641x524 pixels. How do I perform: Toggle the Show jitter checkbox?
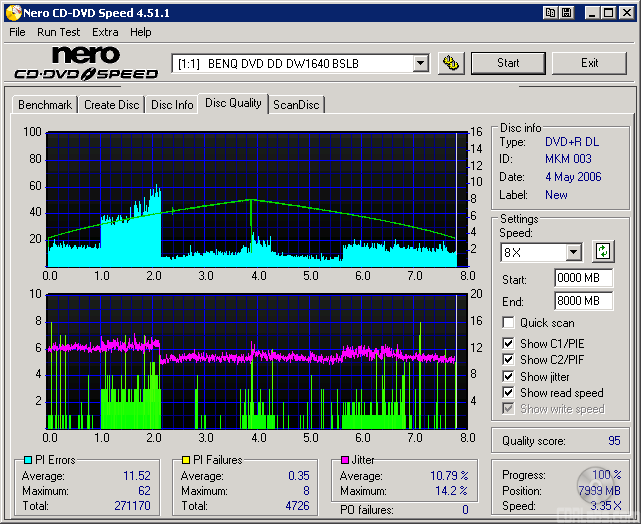(x=509, y=376)
